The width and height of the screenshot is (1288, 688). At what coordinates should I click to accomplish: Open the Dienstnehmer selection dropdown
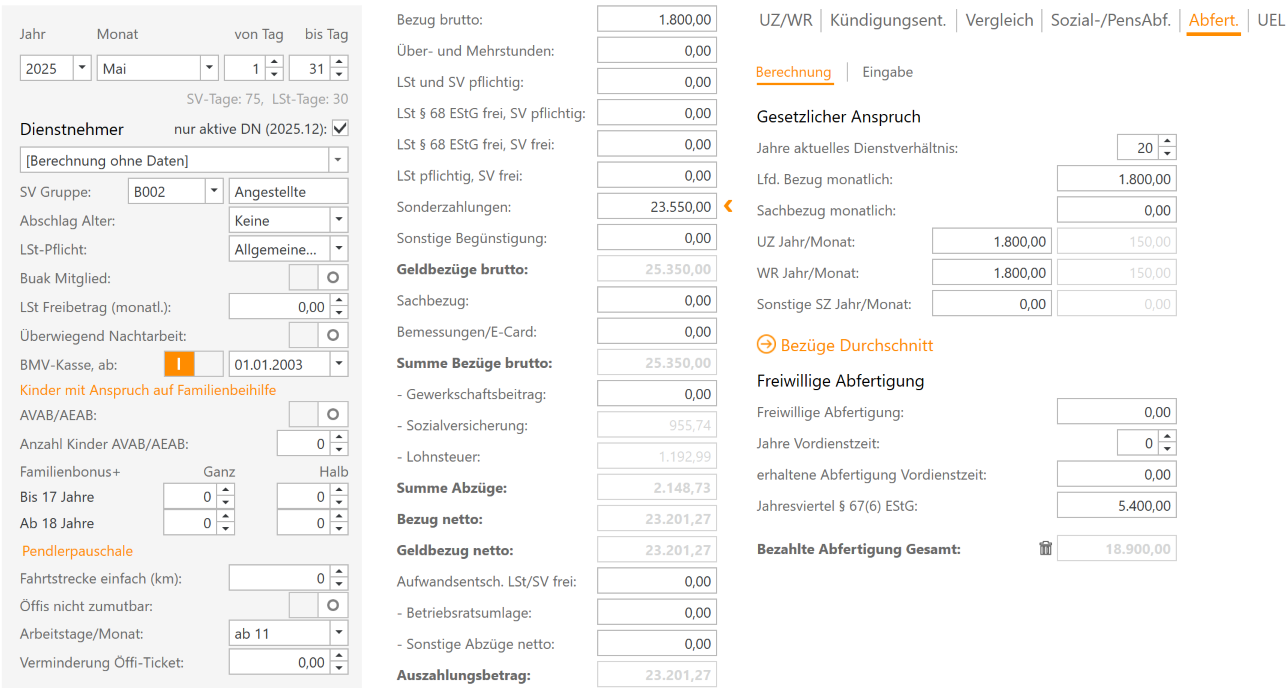pyautogui.click(x=337, y=161)
